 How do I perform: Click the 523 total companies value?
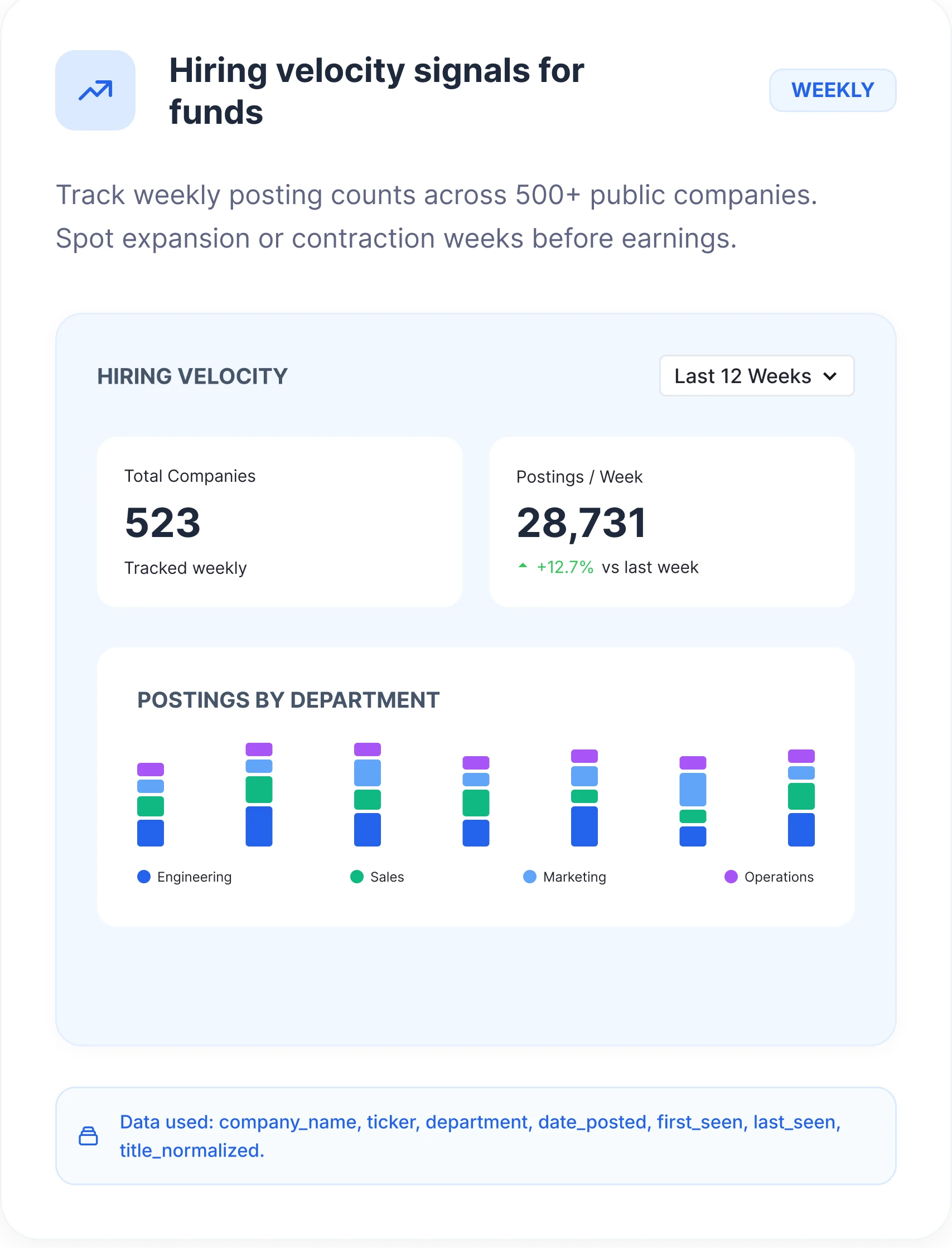pyautogui.click(x=163, y=523)
